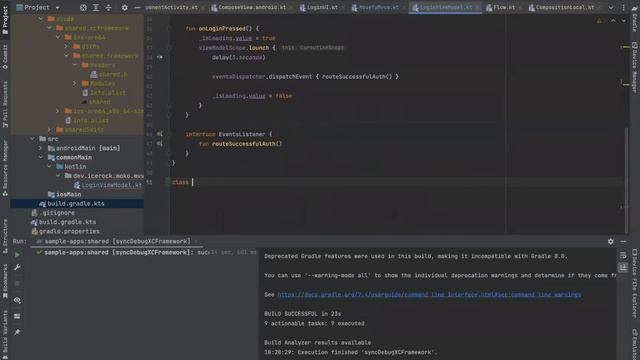Screen dimensions: 640x360
Task: Open Run panel gear settings
Action: [611, 242]
